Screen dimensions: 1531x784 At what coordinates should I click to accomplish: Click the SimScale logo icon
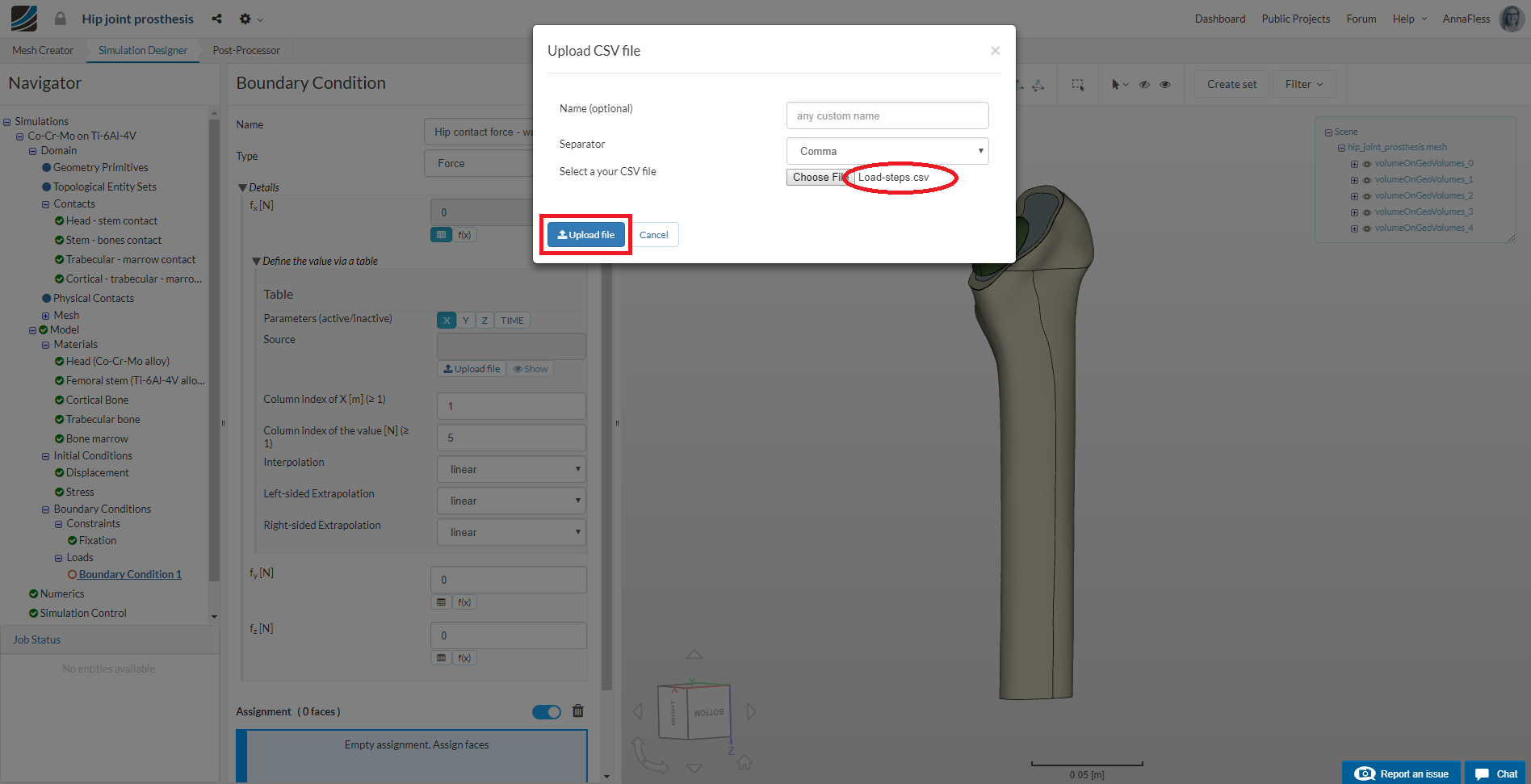click(x=24, y=18)
